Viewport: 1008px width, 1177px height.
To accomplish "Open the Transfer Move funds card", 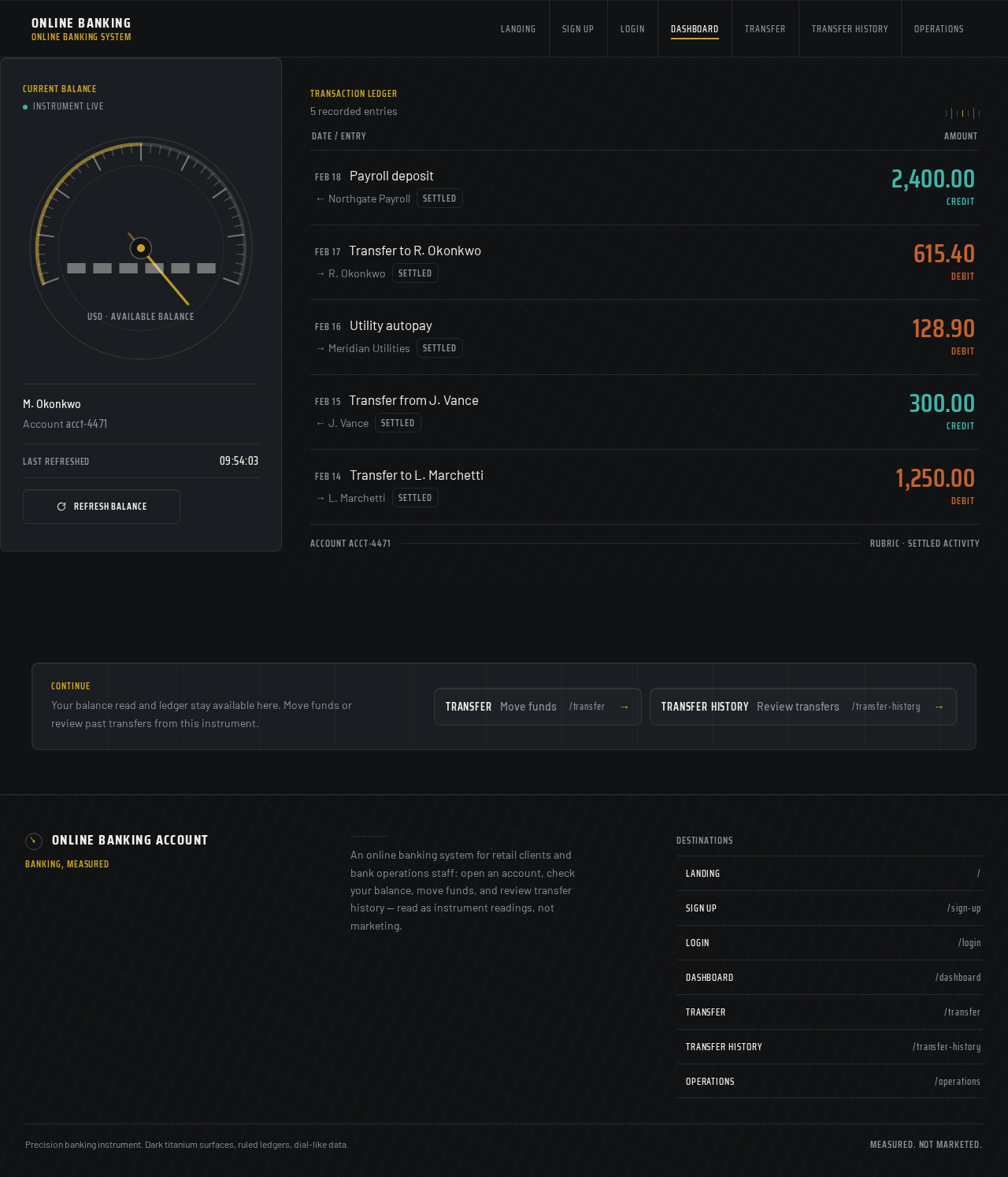I will click(x=538, y=707).
